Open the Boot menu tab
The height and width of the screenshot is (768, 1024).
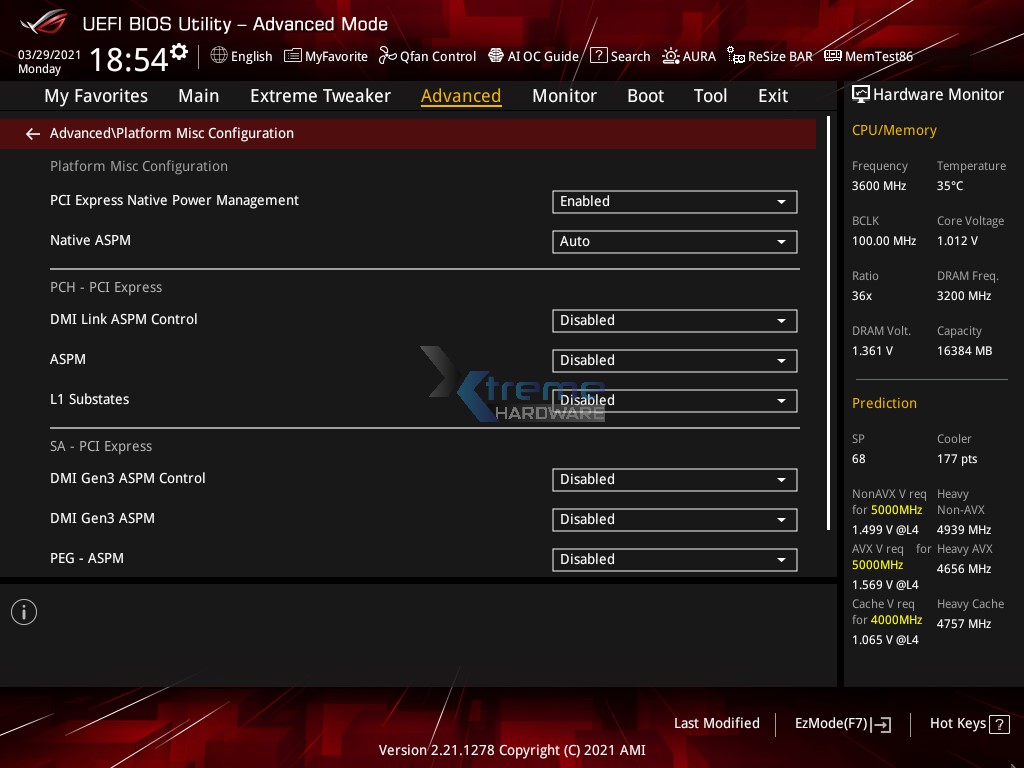pos(645,96)
